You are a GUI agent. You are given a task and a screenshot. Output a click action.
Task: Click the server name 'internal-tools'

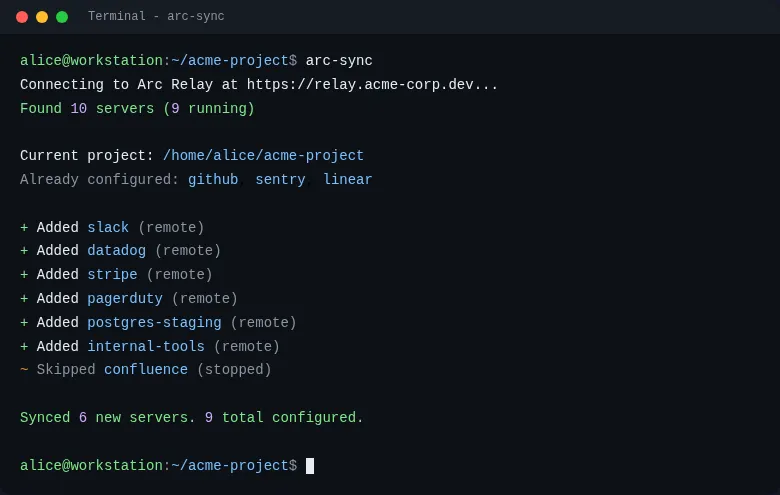(x=146, y=346)
